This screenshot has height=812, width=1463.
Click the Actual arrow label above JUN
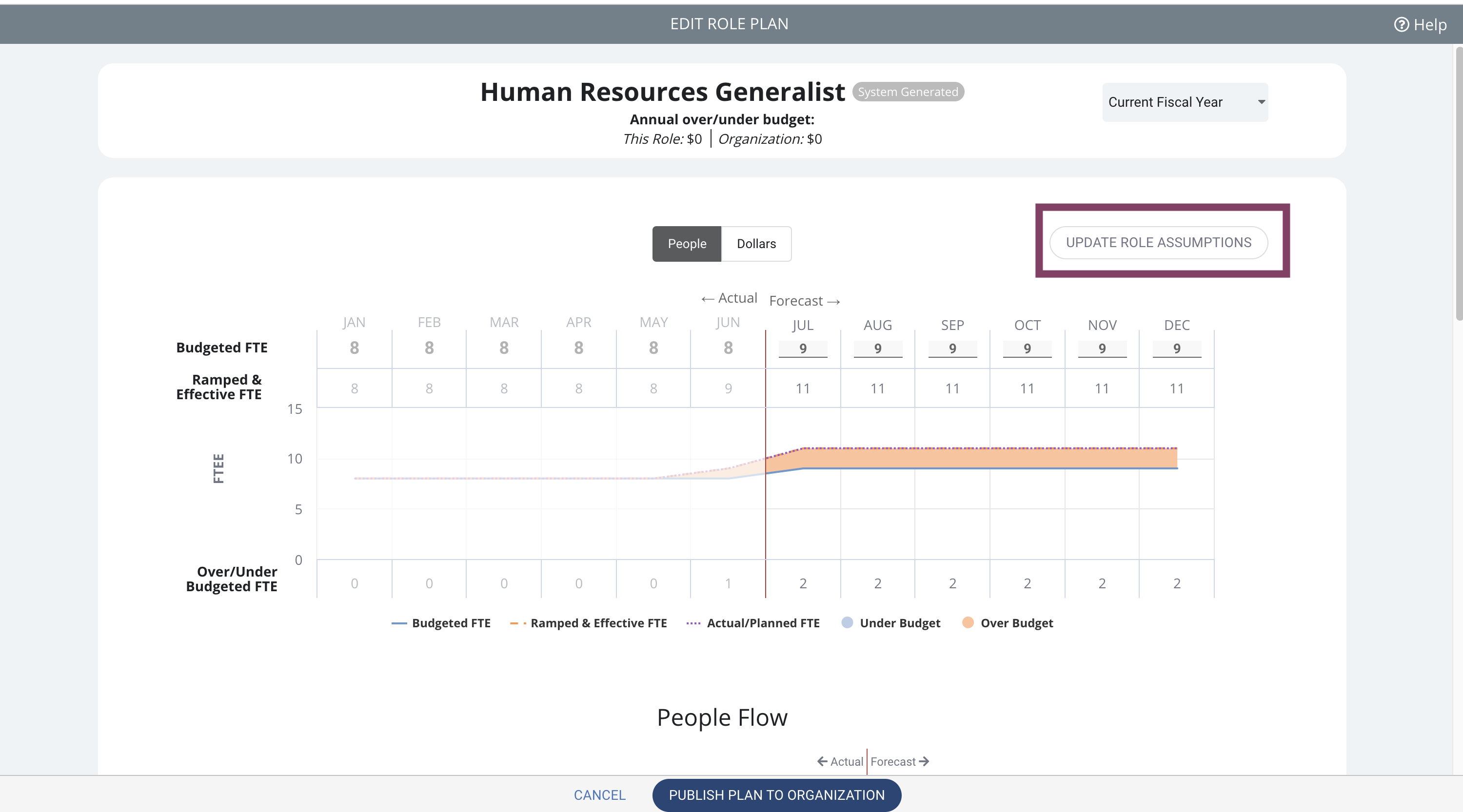point(729,298)
